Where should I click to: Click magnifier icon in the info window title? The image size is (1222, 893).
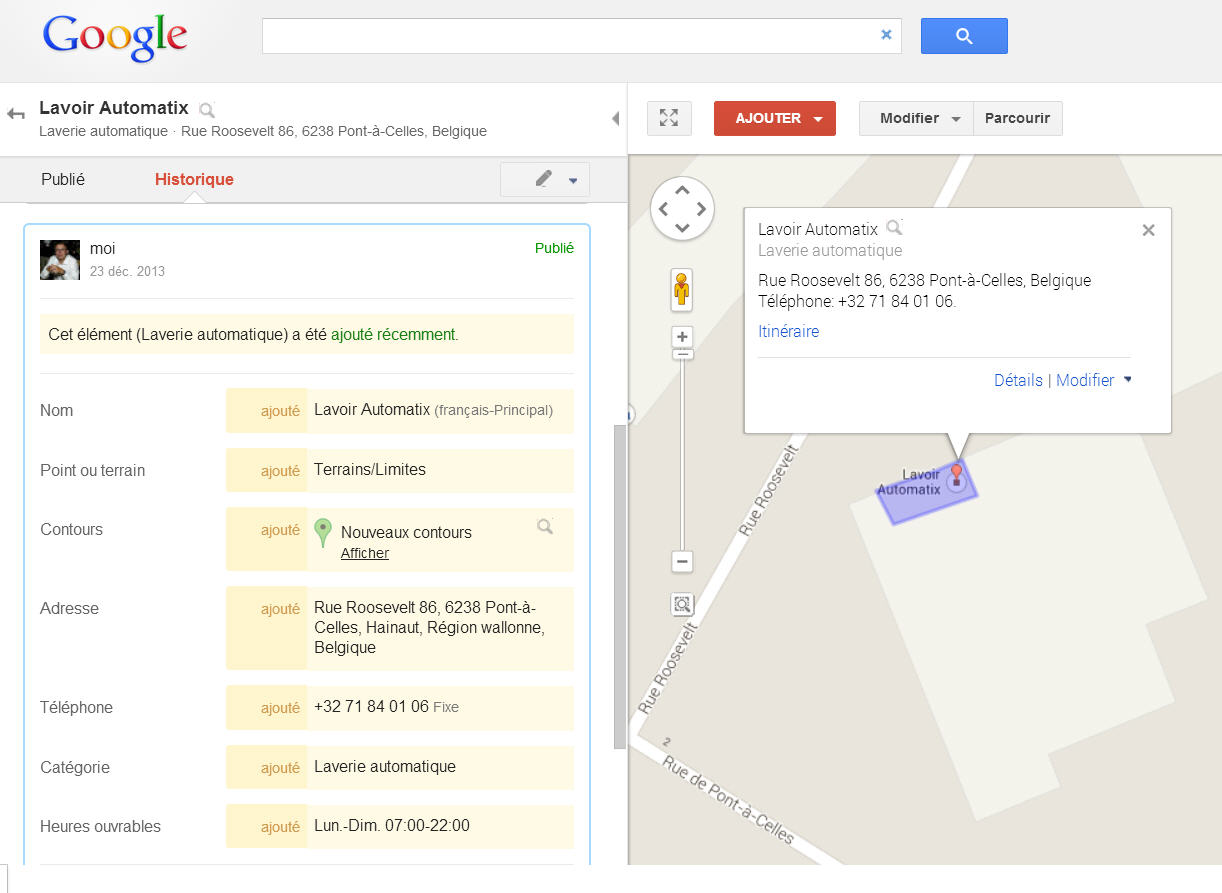tap(894, 228)
